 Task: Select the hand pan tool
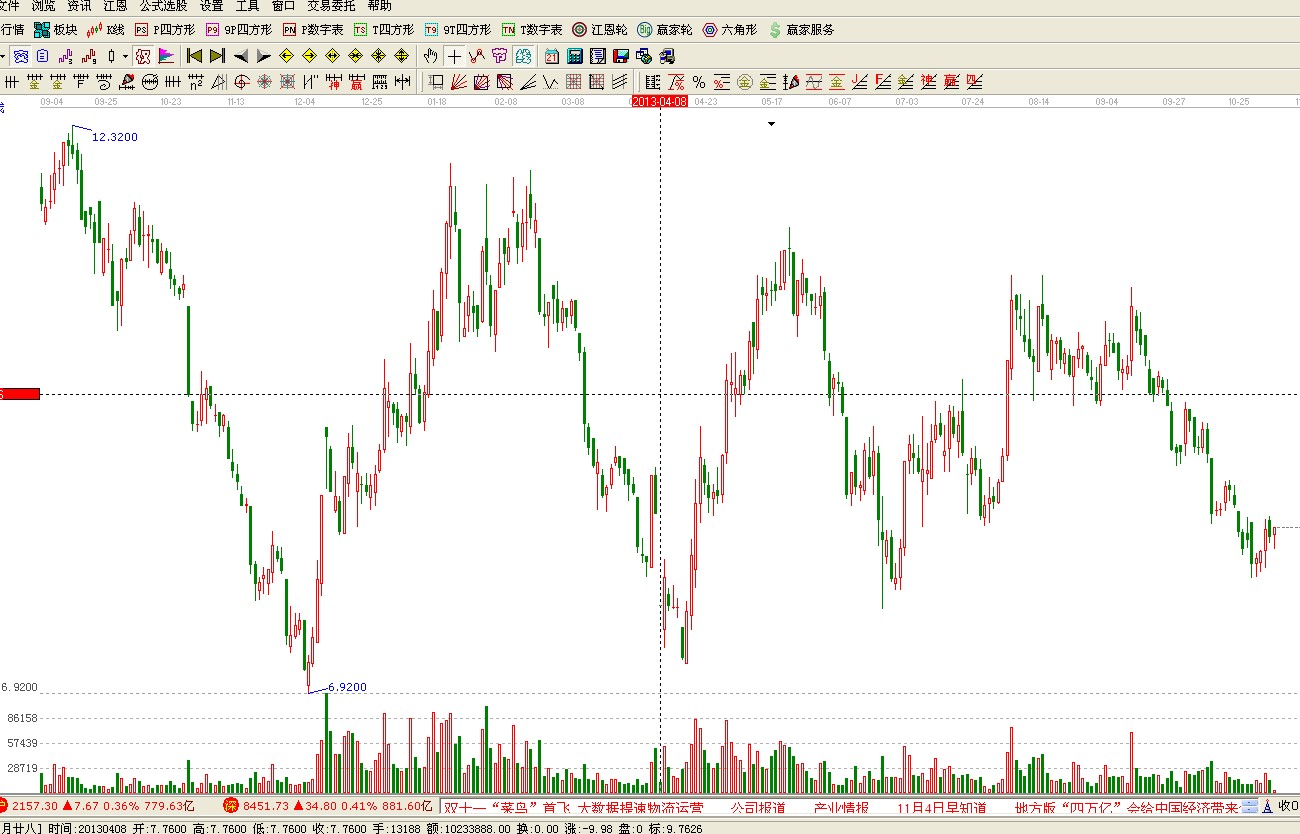[x=430, y=56]
